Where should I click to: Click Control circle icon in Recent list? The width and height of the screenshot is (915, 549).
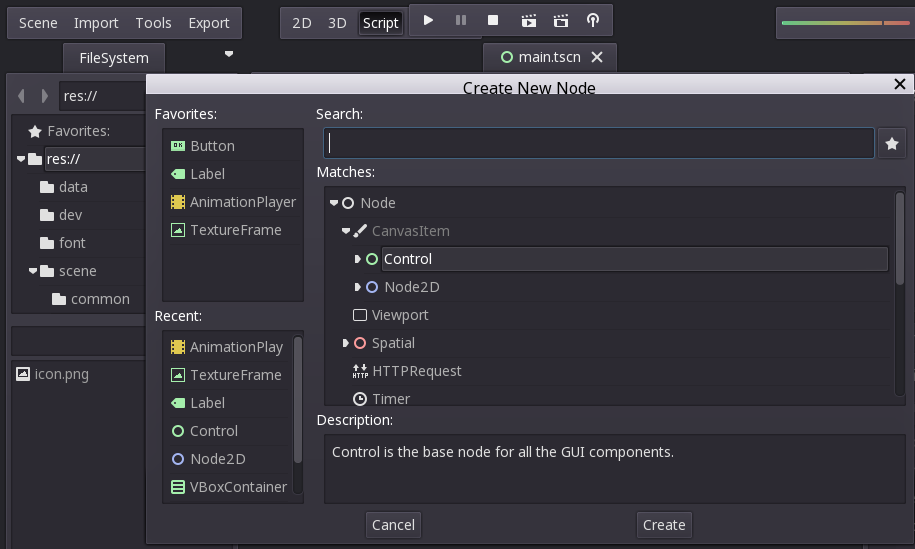[x=178, y=431]
